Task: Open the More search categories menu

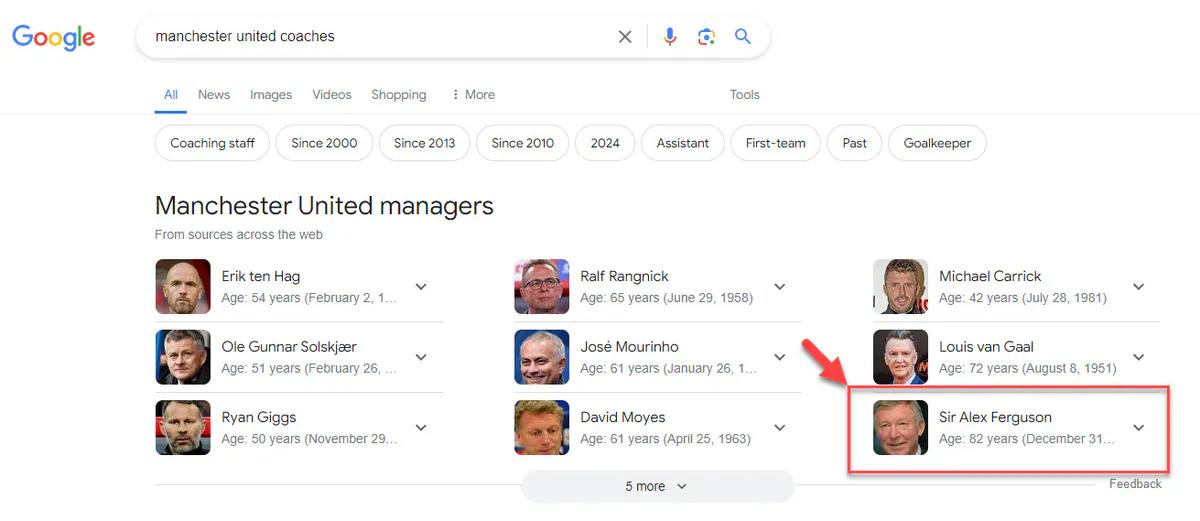Action: click(473, 95)
